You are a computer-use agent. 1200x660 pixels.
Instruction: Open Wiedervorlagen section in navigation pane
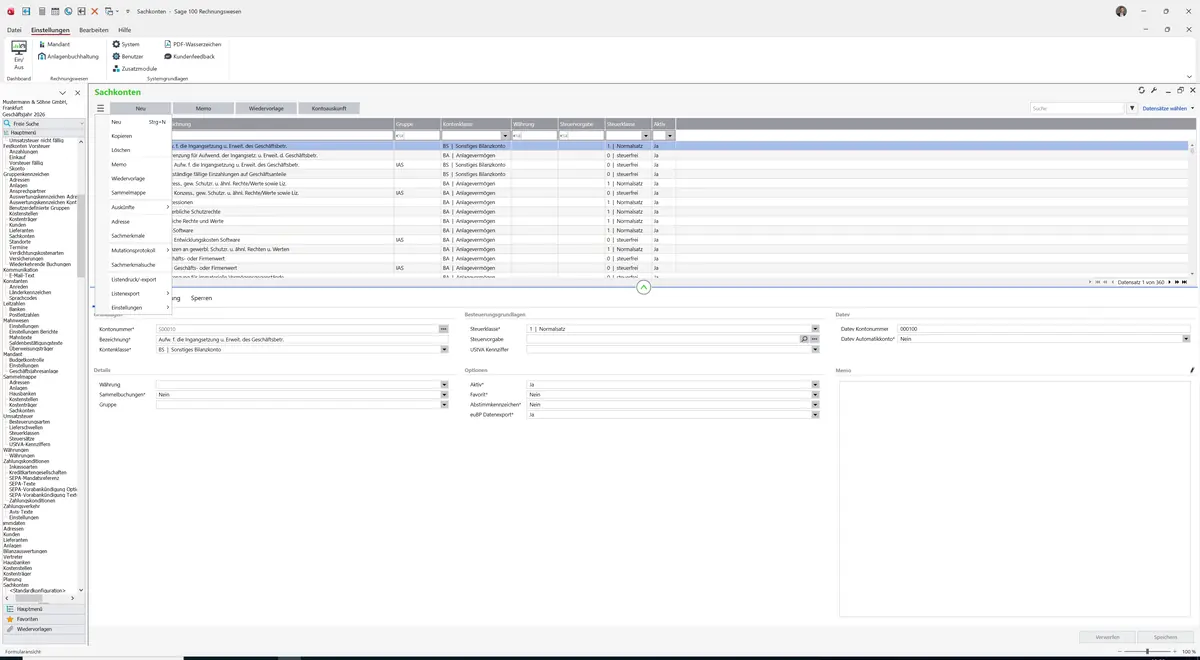pyautogui.click(x=43, y=629)
